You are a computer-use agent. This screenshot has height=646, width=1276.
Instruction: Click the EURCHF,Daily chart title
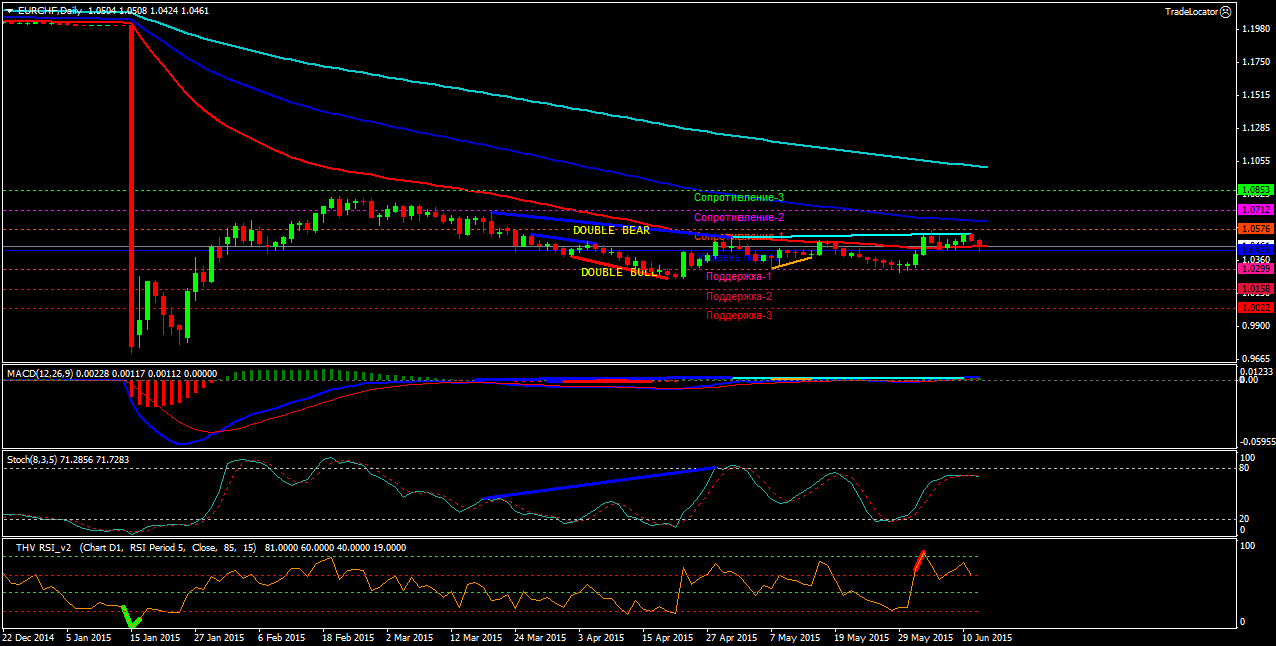point(50,10)
